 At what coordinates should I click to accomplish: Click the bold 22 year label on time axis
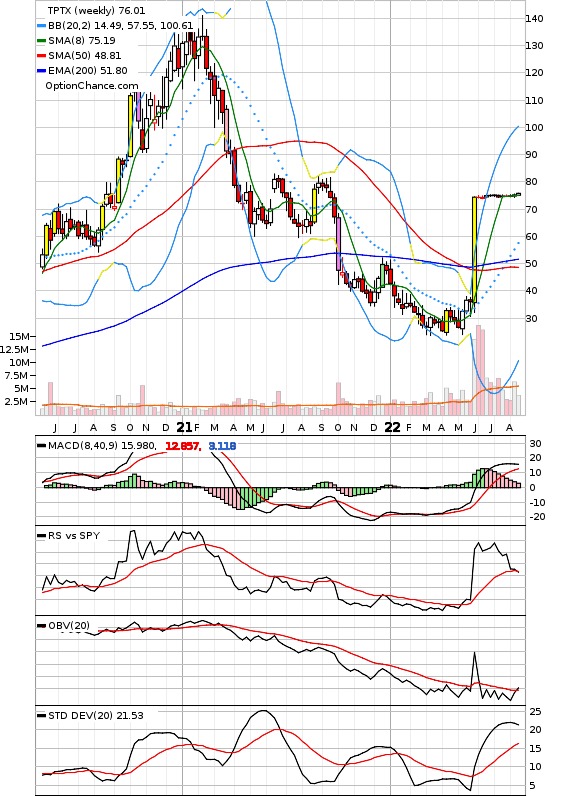tap(392, 427)
